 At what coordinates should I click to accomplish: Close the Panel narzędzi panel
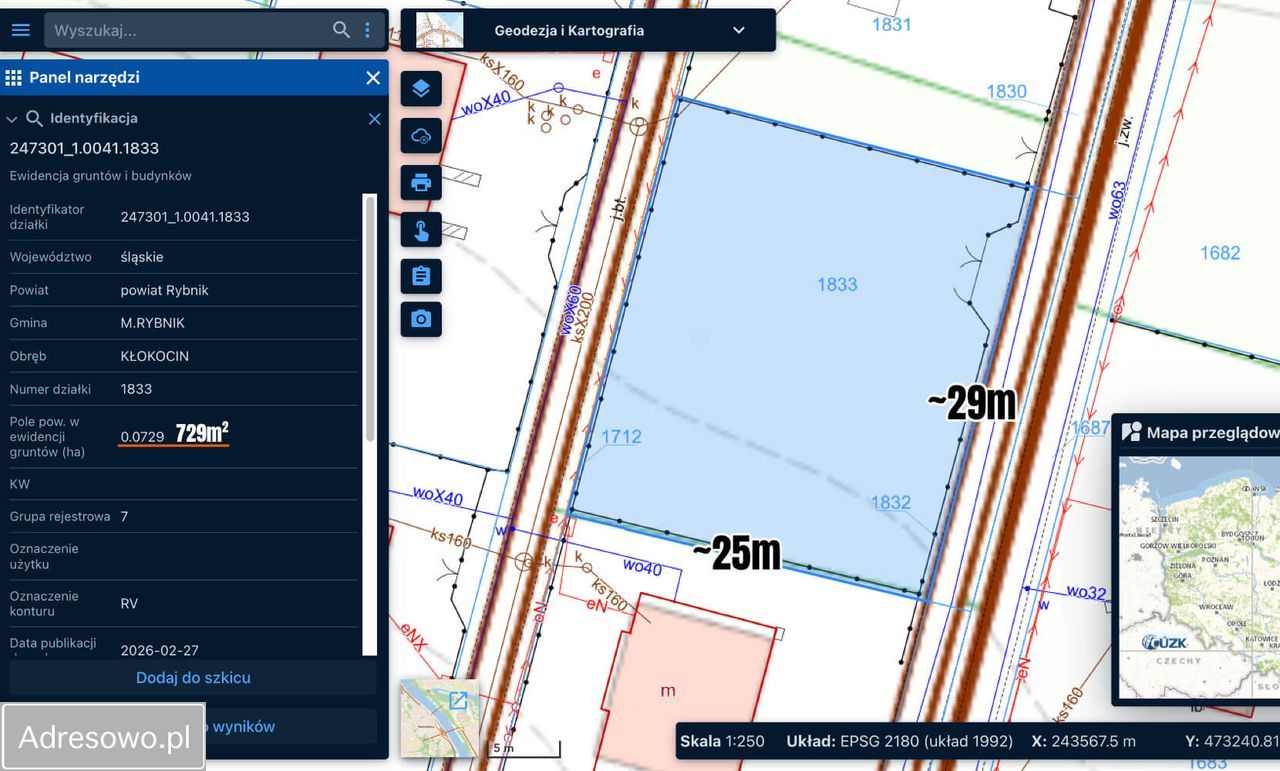pos(373,78)
